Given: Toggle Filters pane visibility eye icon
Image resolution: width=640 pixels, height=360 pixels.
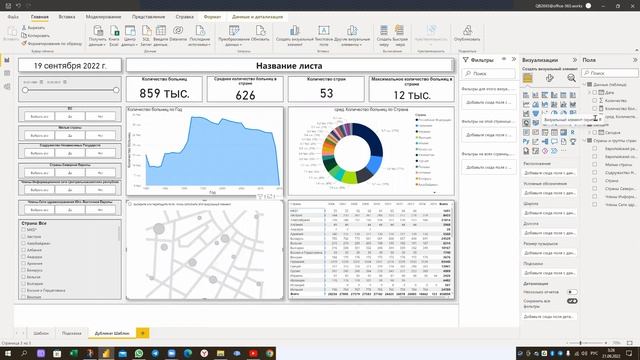Looking at the screenshot, I should tap(504, 60).
